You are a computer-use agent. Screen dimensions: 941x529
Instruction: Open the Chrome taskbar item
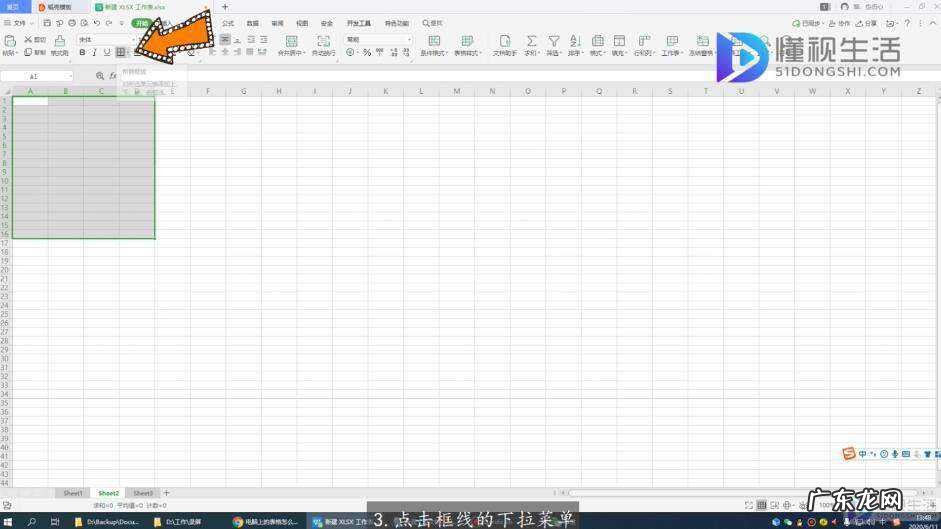[x=266, y=521]
